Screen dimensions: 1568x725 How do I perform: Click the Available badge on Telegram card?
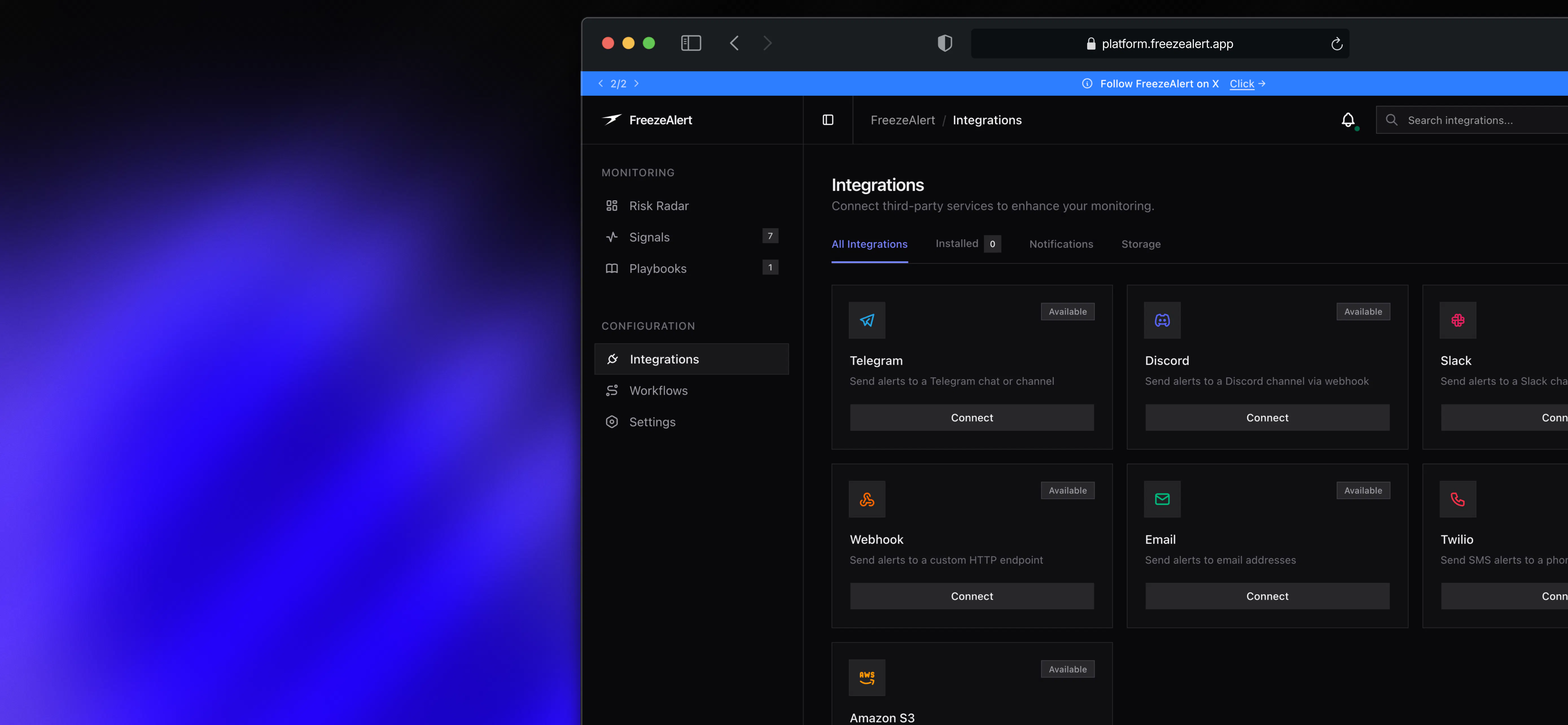[1068, 312]
